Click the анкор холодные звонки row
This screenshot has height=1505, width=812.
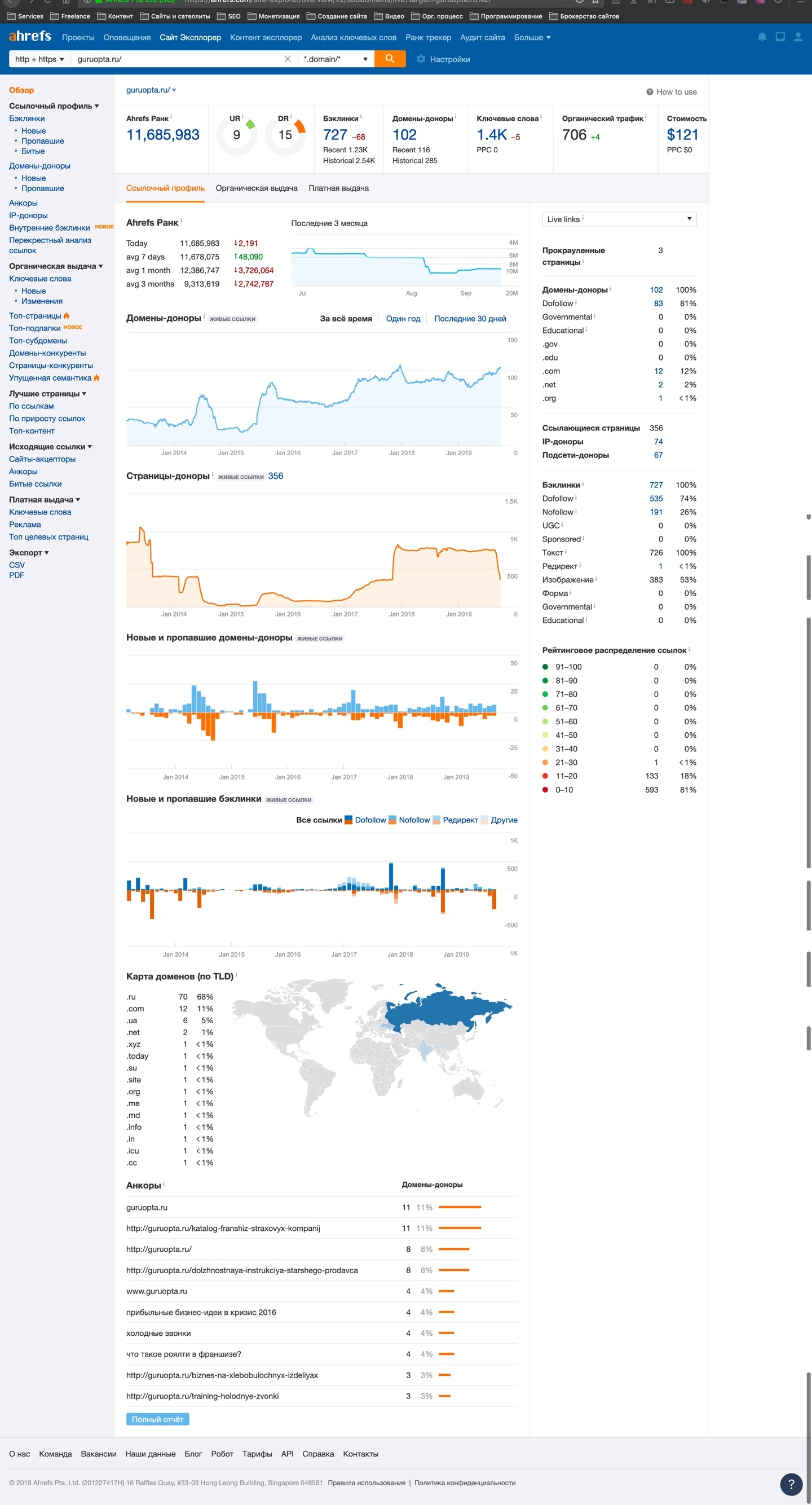click(x=322, y=1334)
